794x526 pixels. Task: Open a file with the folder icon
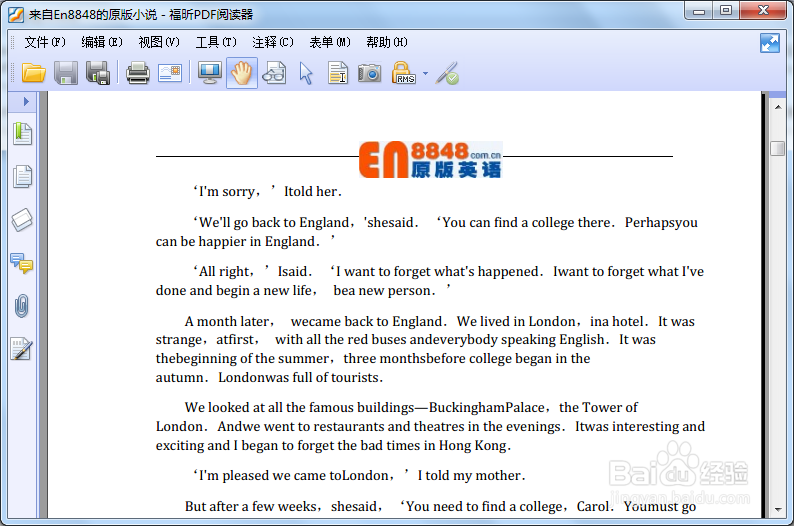[x=34, y=73]
